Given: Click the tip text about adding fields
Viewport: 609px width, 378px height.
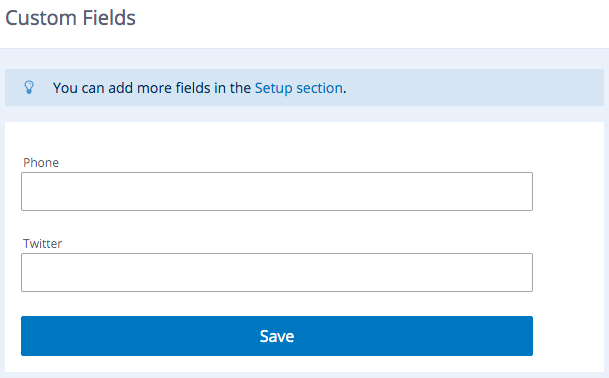Looking at the screenshot, I should [199, 88].
